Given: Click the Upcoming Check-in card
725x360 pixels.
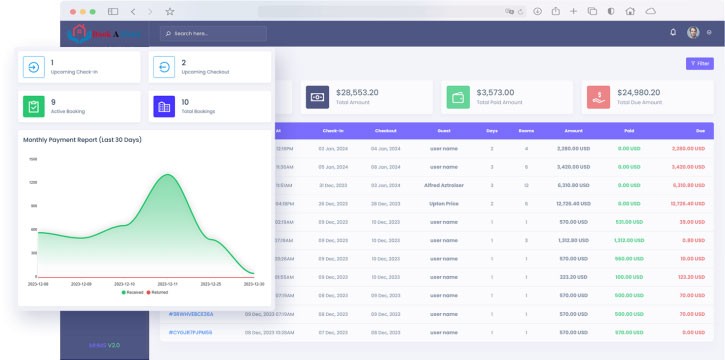Looking at the screenshot, I should pos(79,67).
